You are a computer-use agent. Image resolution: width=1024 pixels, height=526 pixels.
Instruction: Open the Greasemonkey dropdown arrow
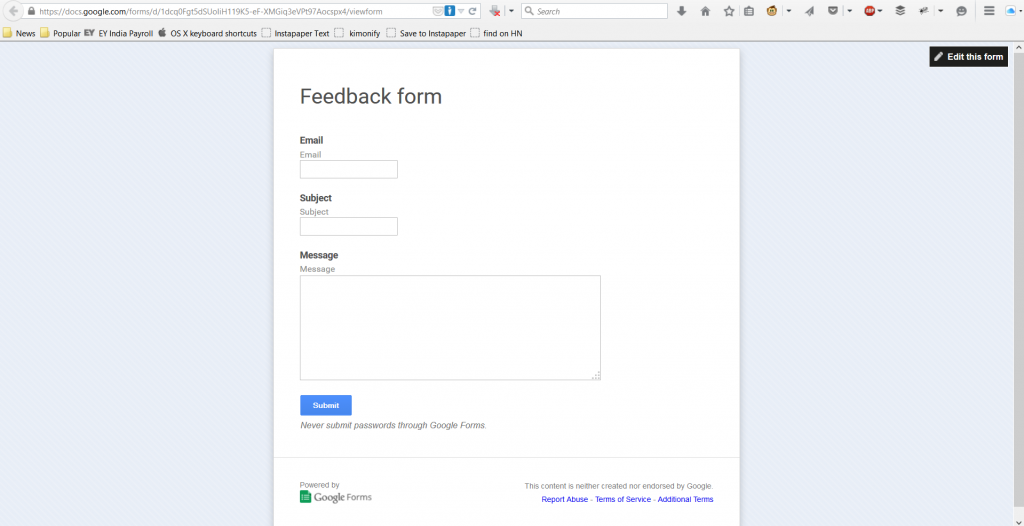(x=789, y=11)
